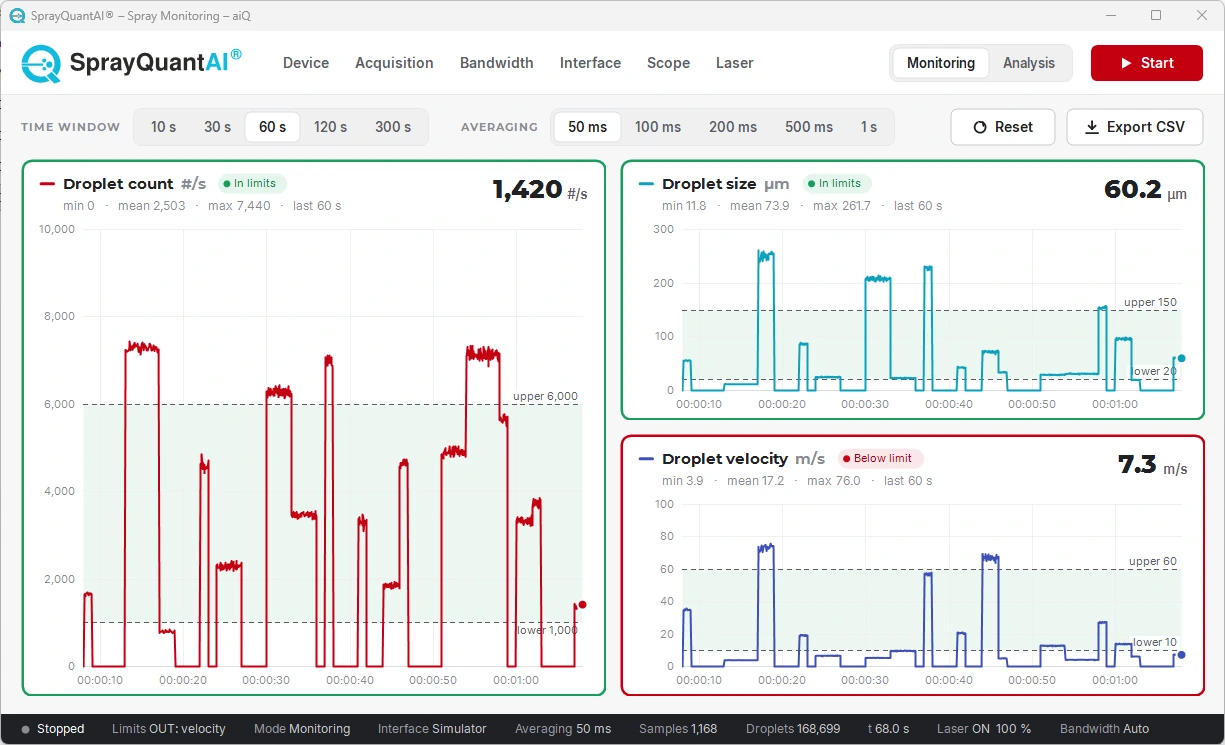This screenshot has width=1225, height=745.
Task: Click Droplet size In limits badge
Action: click(x=837, y=184)
